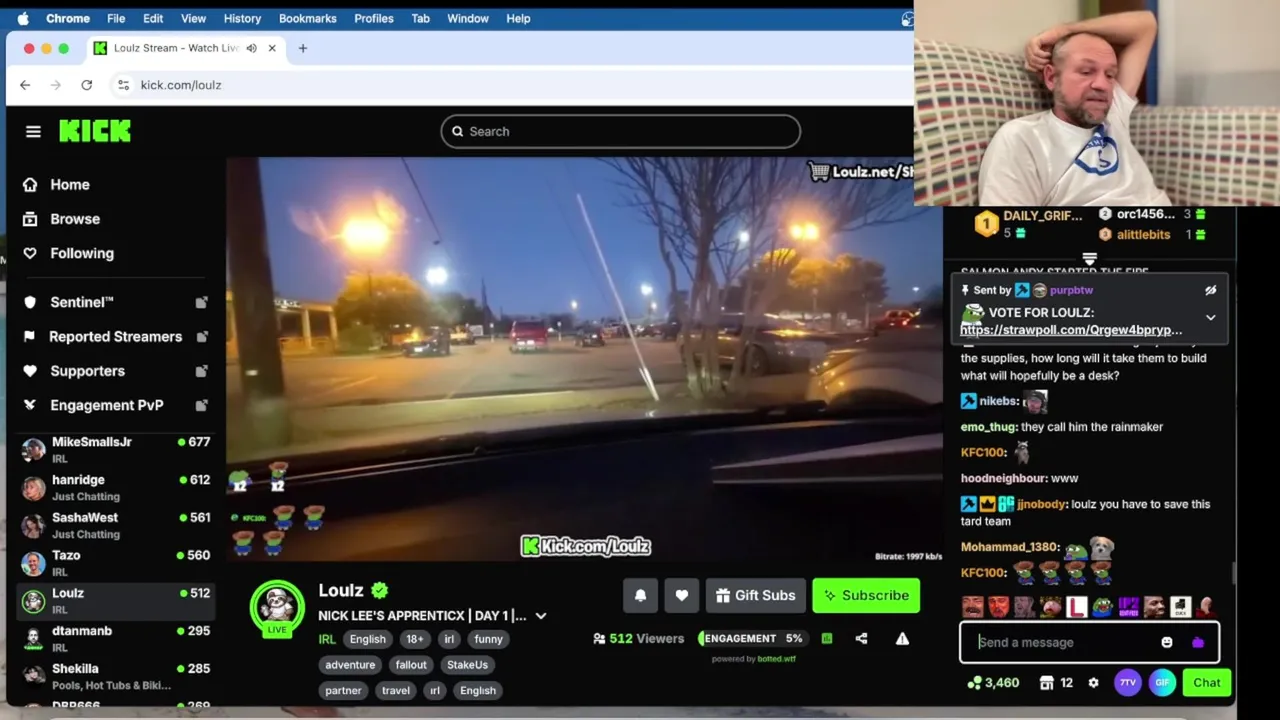Click the popout icon beside Engagement PvP

click(201, 405)
